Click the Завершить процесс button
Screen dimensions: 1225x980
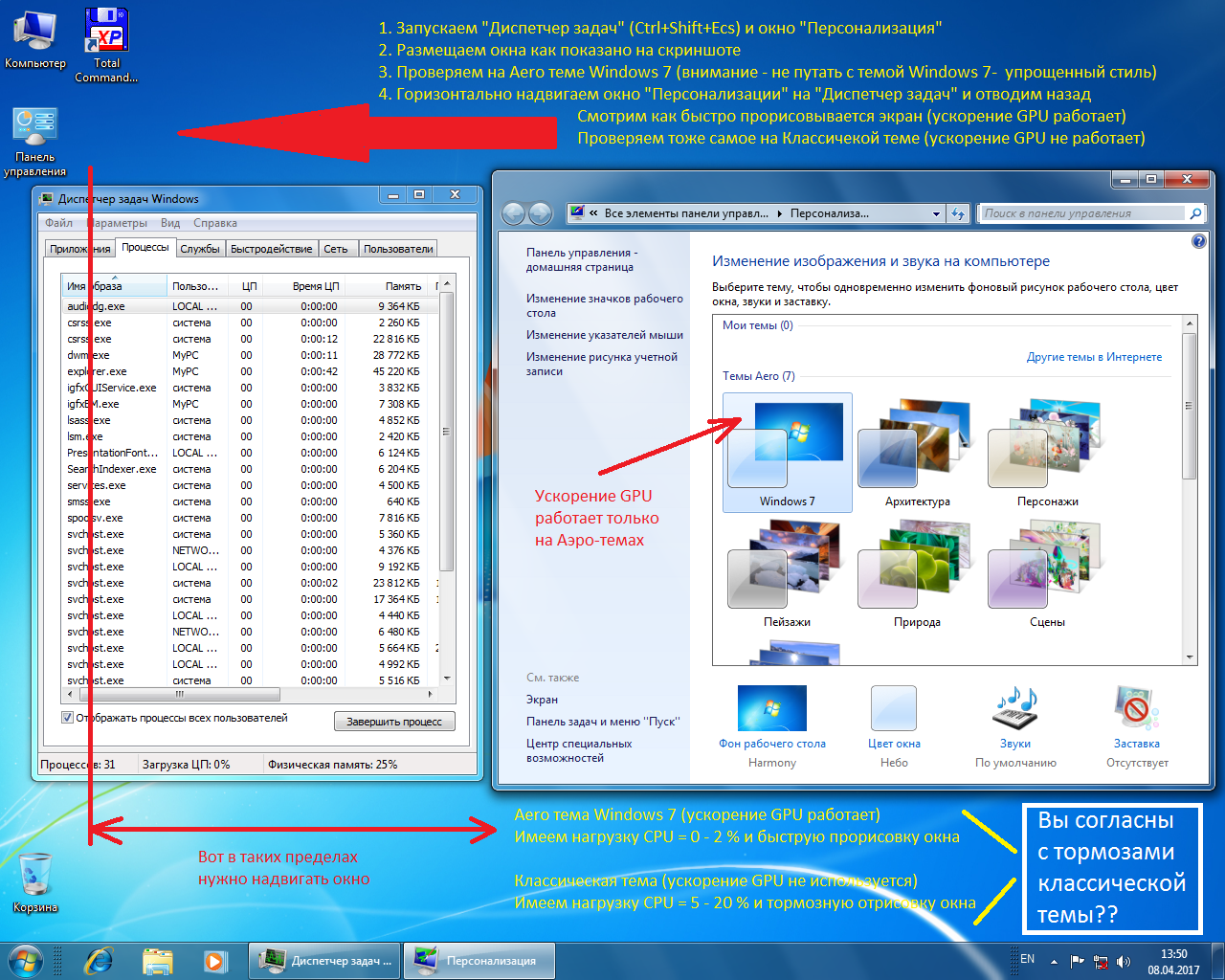tap(394, 722)
